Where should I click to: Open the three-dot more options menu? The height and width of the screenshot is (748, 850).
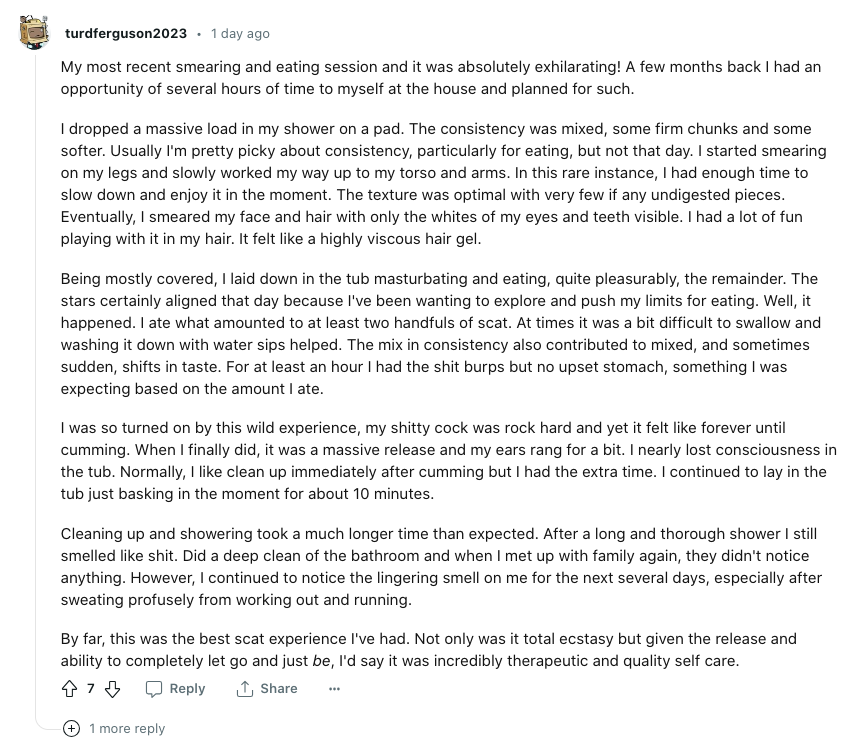click(334, 689)
